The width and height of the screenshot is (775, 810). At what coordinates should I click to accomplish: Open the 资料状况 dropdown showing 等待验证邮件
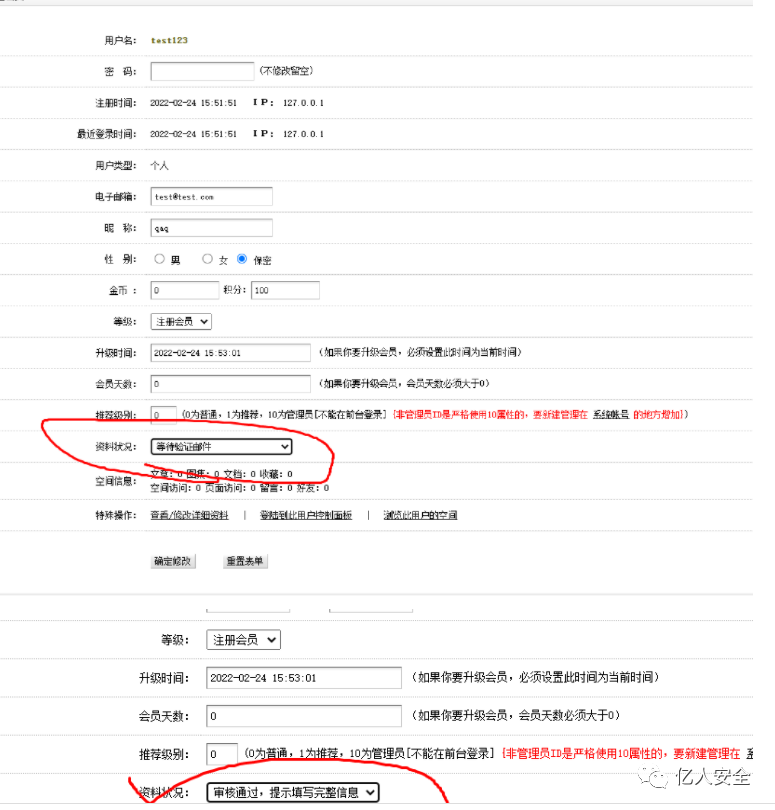[221, 446]
